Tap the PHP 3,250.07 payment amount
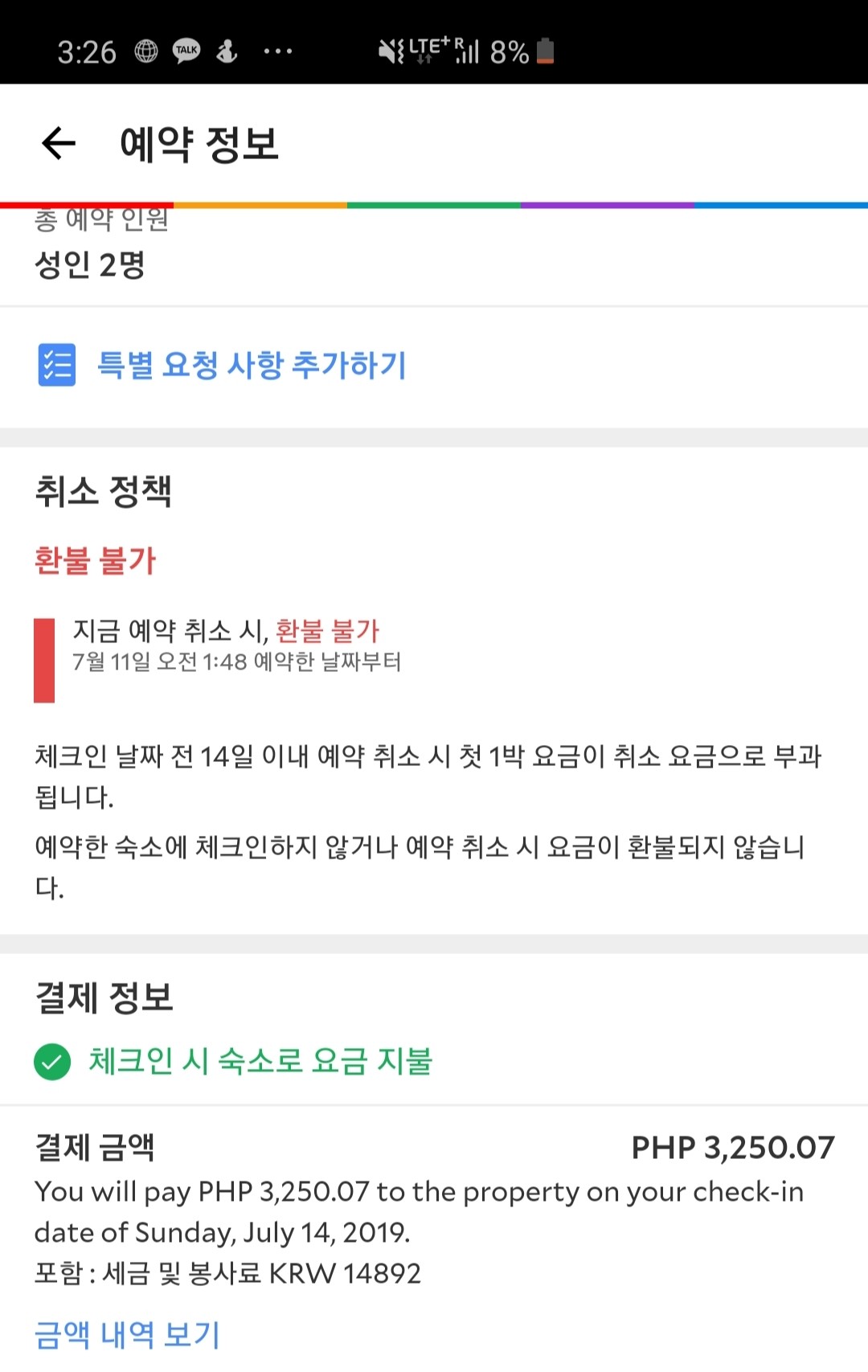Screen dimensions: 868x1372 (x=732, y=1148)
